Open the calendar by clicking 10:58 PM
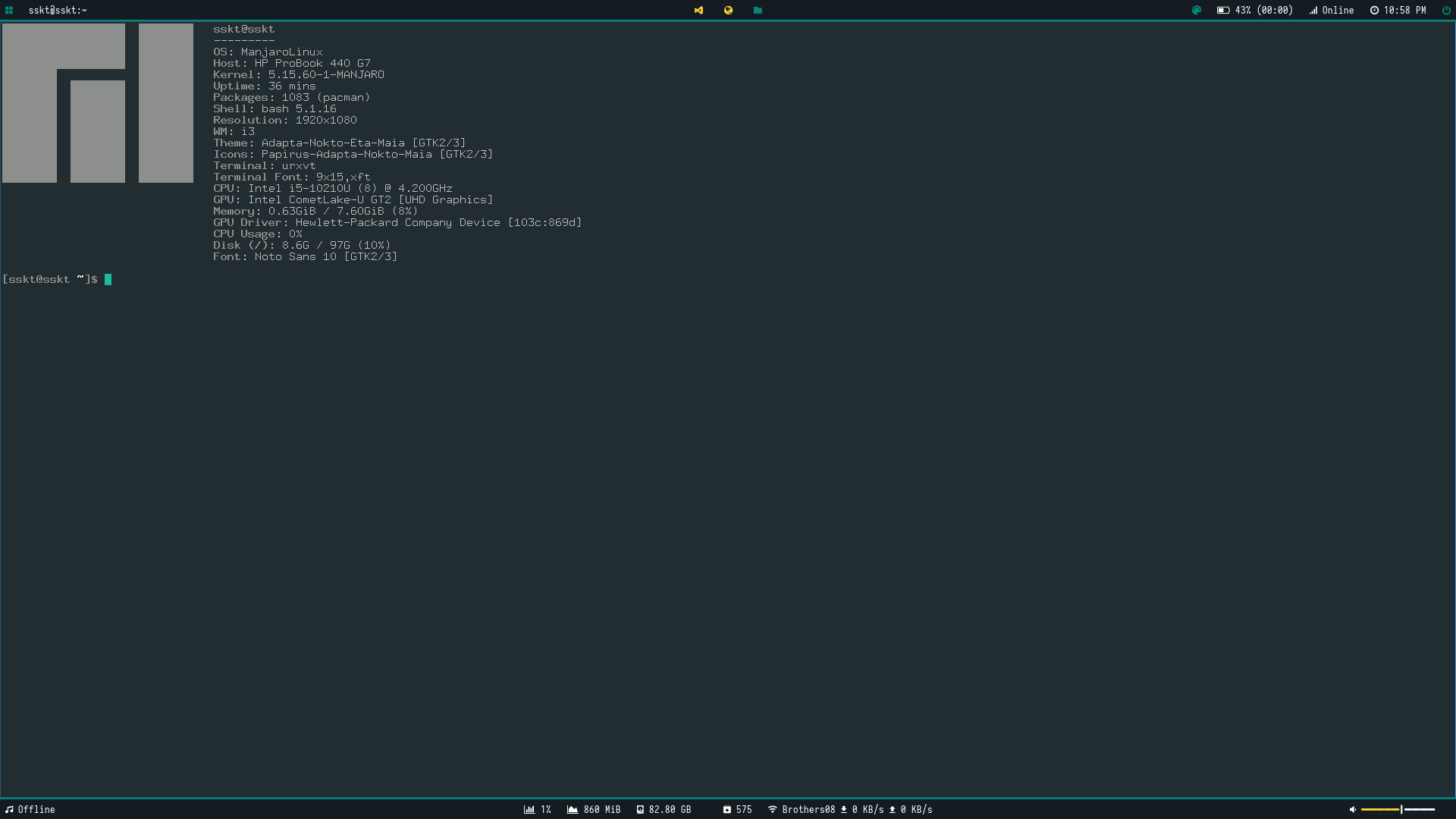Viewport: 1456px width, 819px height. pyautogui.click(x=1401, y=11)
